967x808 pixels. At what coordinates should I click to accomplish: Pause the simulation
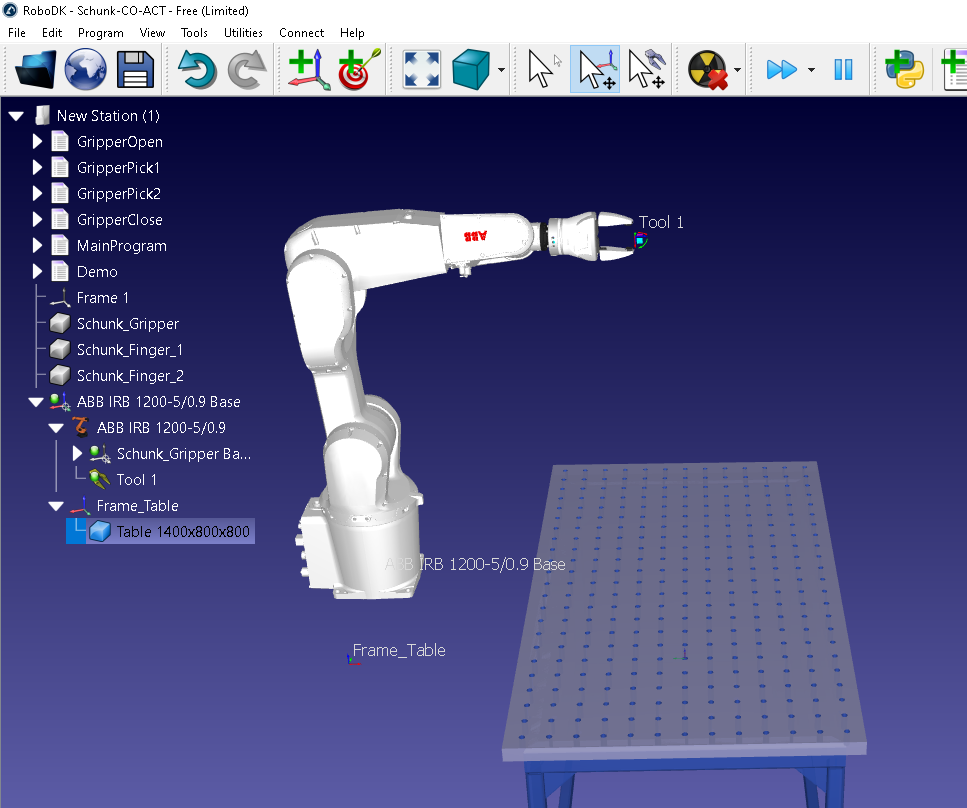coord(843,69)
